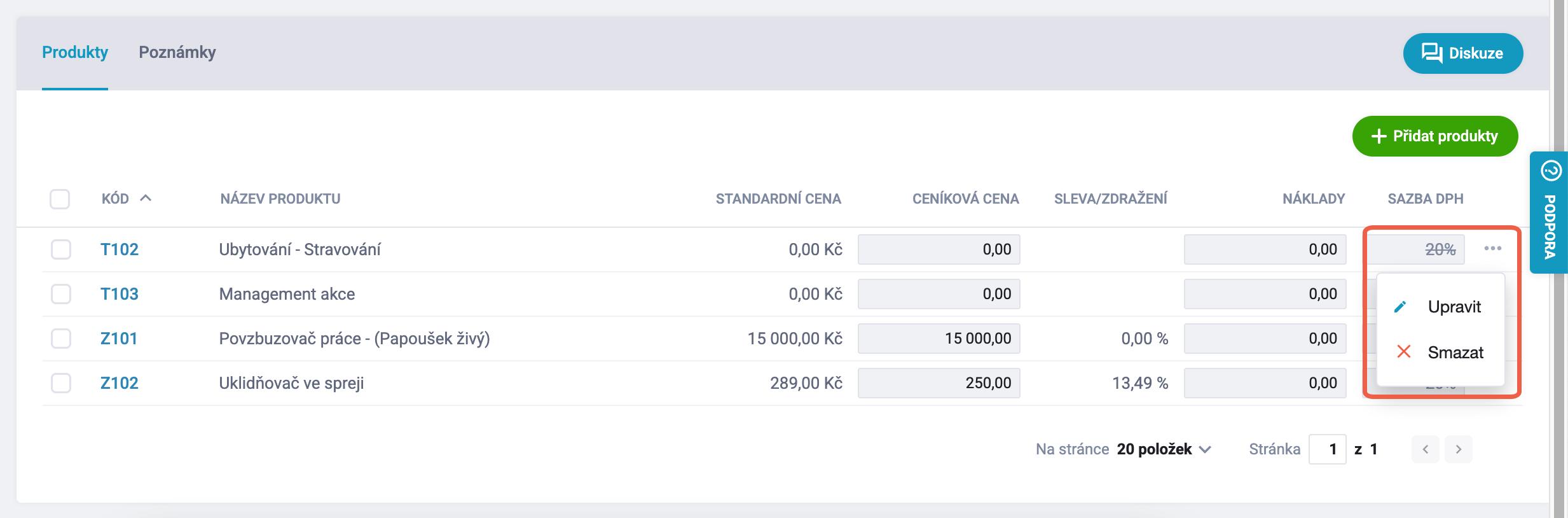1568x518 pixels.
Task: Click the three-dots menu icon for T102
Action: [x=1492, y=249]
